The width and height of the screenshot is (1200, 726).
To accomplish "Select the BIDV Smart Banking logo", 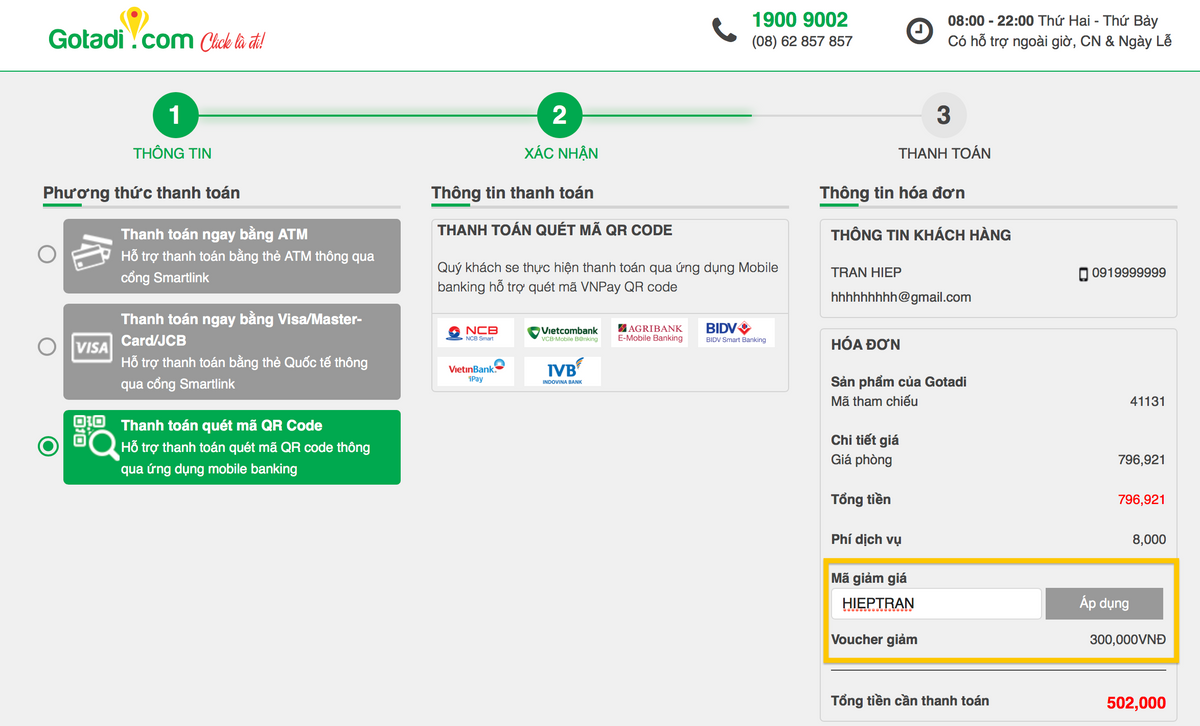I will (736, 332).
